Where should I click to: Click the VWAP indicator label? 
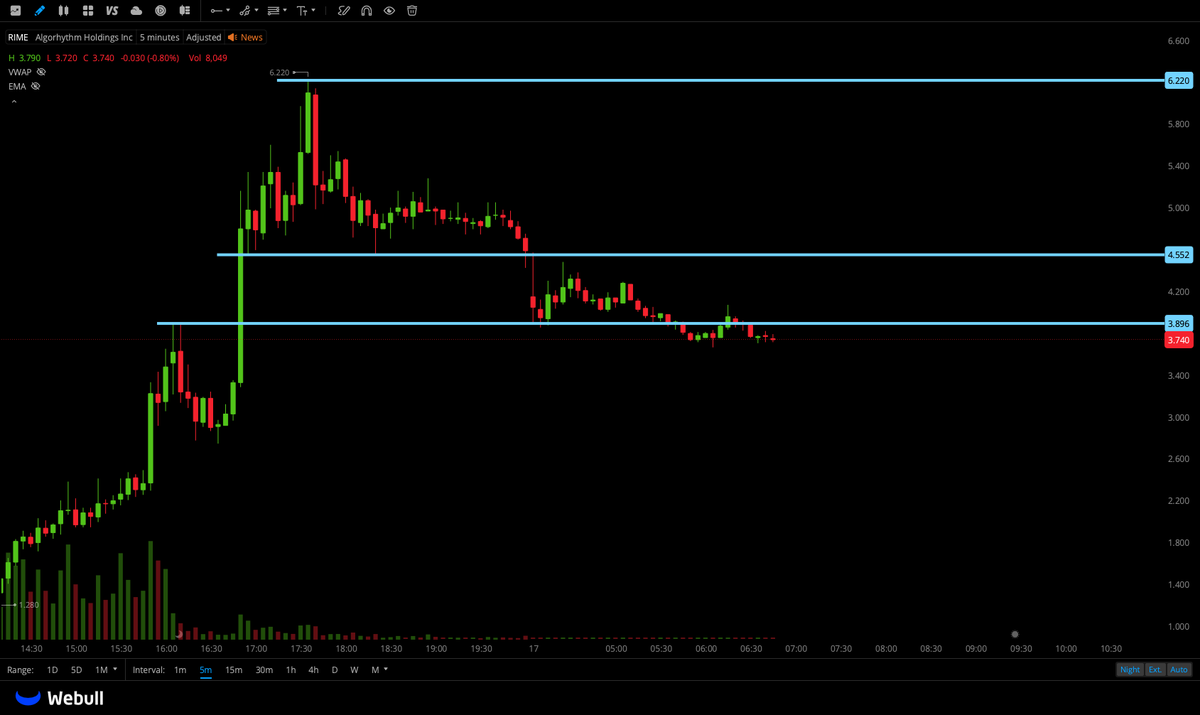[x=20, y=72]
